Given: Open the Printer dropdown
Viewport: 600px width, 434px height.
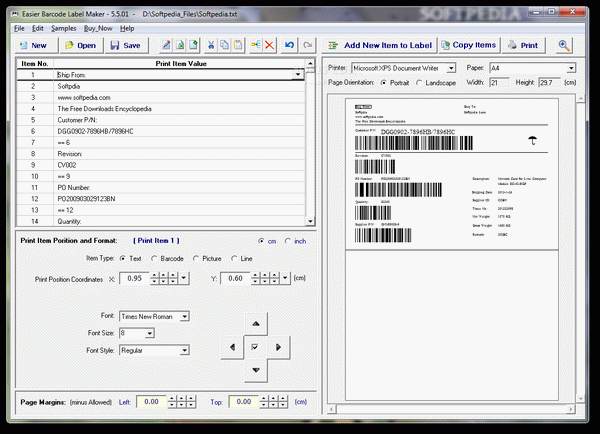Looking at the screenshot, I should [451, 68].
